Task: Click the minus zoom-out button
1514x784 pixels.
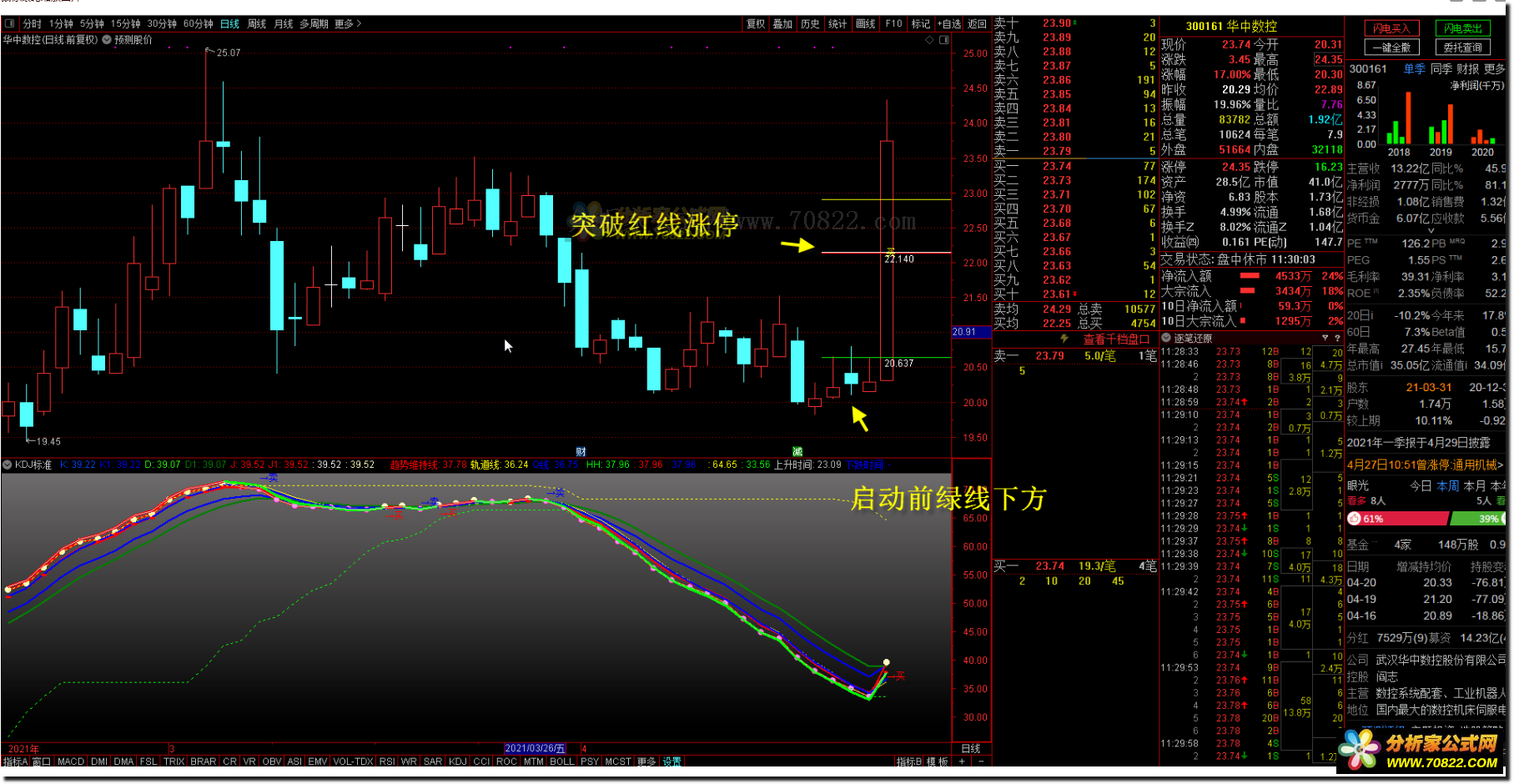Action: [x=981, y=761]
